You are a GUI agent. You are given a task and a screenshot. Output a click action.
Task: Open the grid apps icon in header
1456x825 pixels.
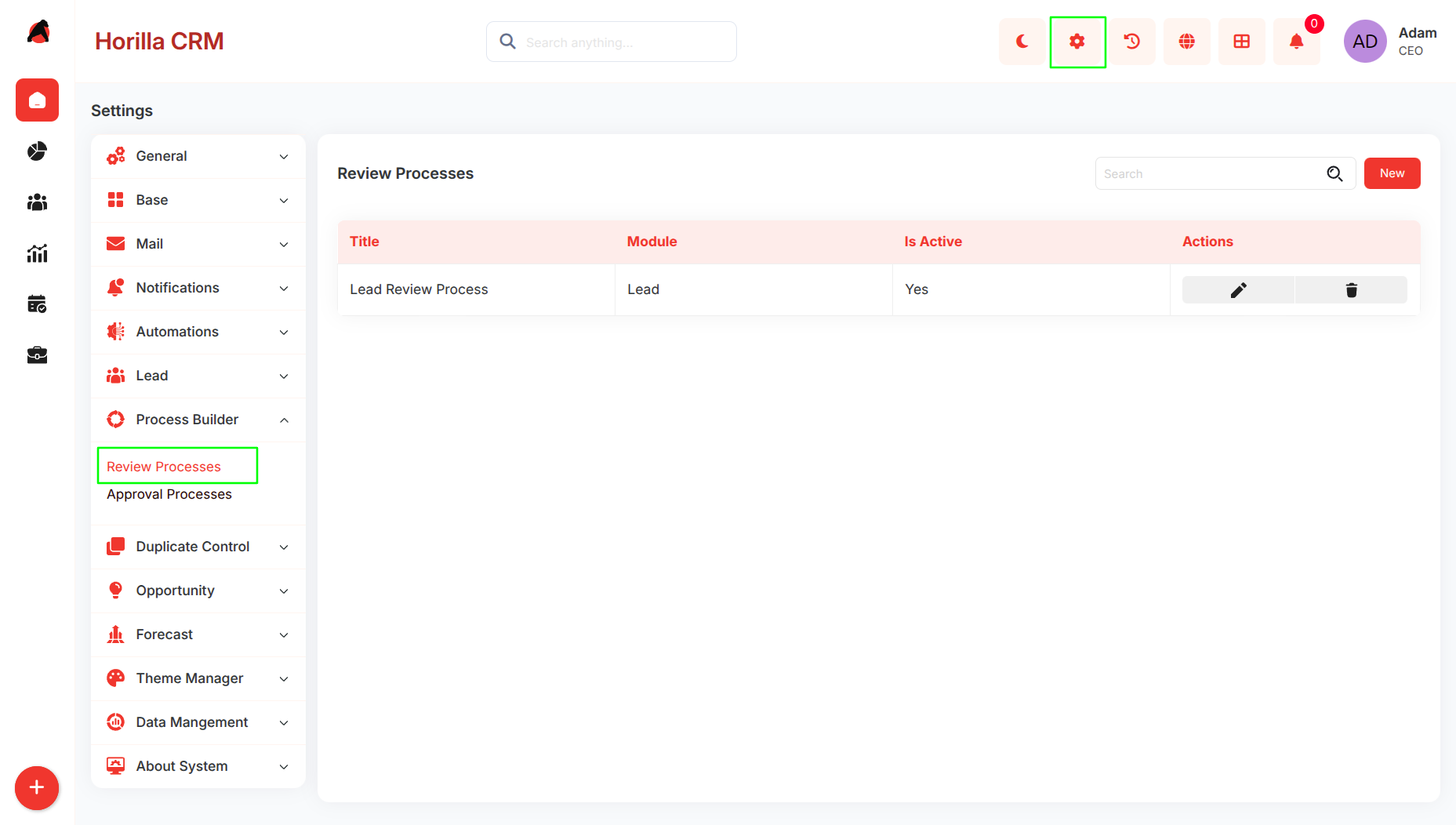point(1242,42)
